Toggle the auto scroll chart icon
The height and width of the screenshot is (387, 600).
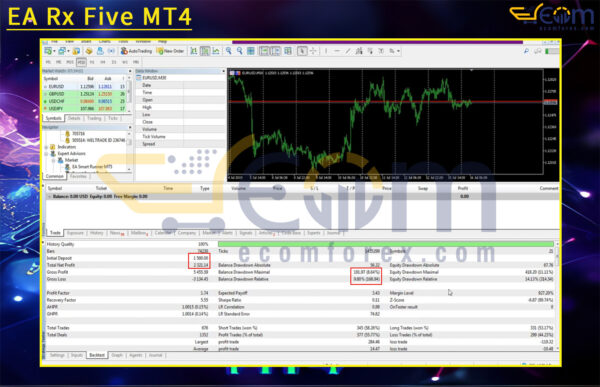point(264,51)
